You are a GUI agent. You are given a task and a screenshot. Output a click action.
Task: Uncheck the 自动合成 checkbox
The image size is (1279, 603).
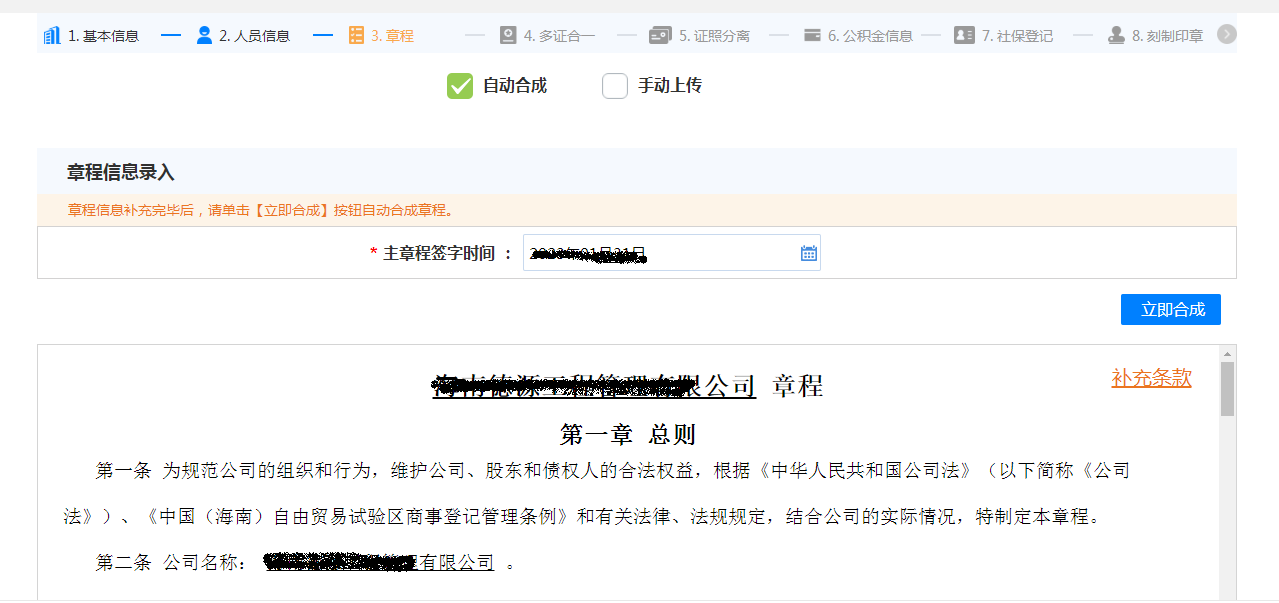(460, 86)
